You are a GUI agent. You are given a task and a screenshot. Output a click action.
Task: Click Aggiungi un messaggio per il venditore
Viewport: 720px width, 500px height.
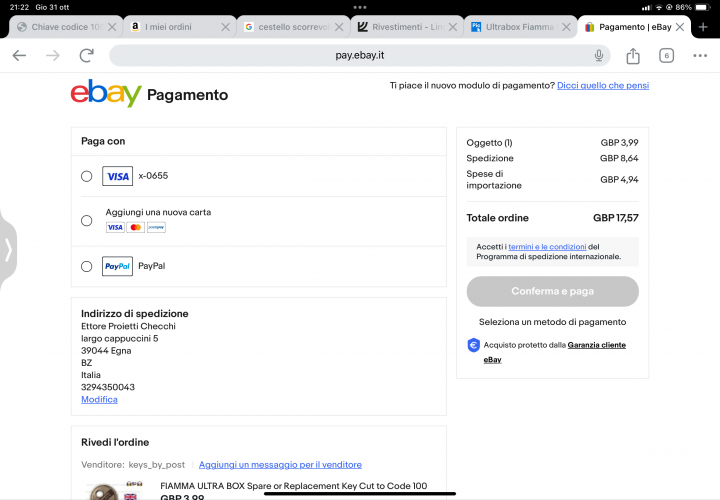click(280, 465)
